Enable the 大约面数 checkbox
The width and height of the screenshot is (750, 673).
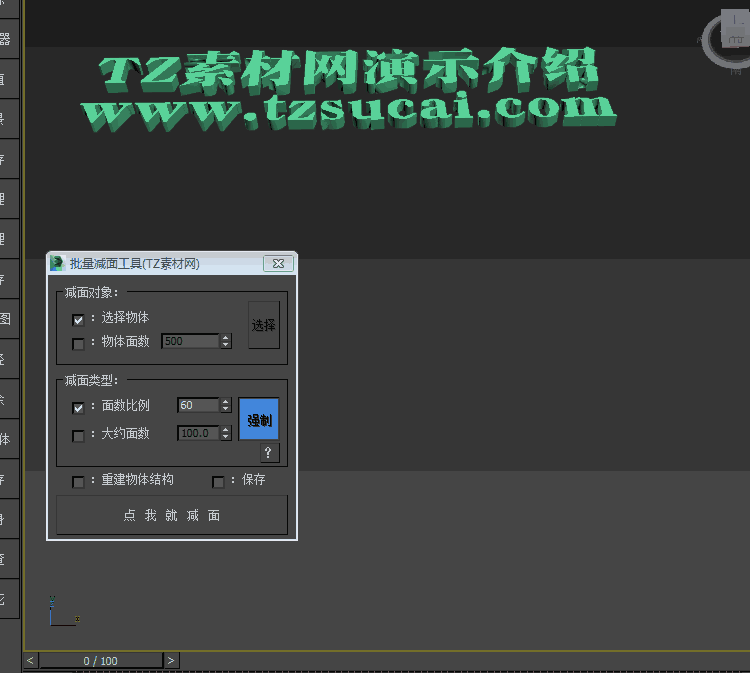click(78, 435)
